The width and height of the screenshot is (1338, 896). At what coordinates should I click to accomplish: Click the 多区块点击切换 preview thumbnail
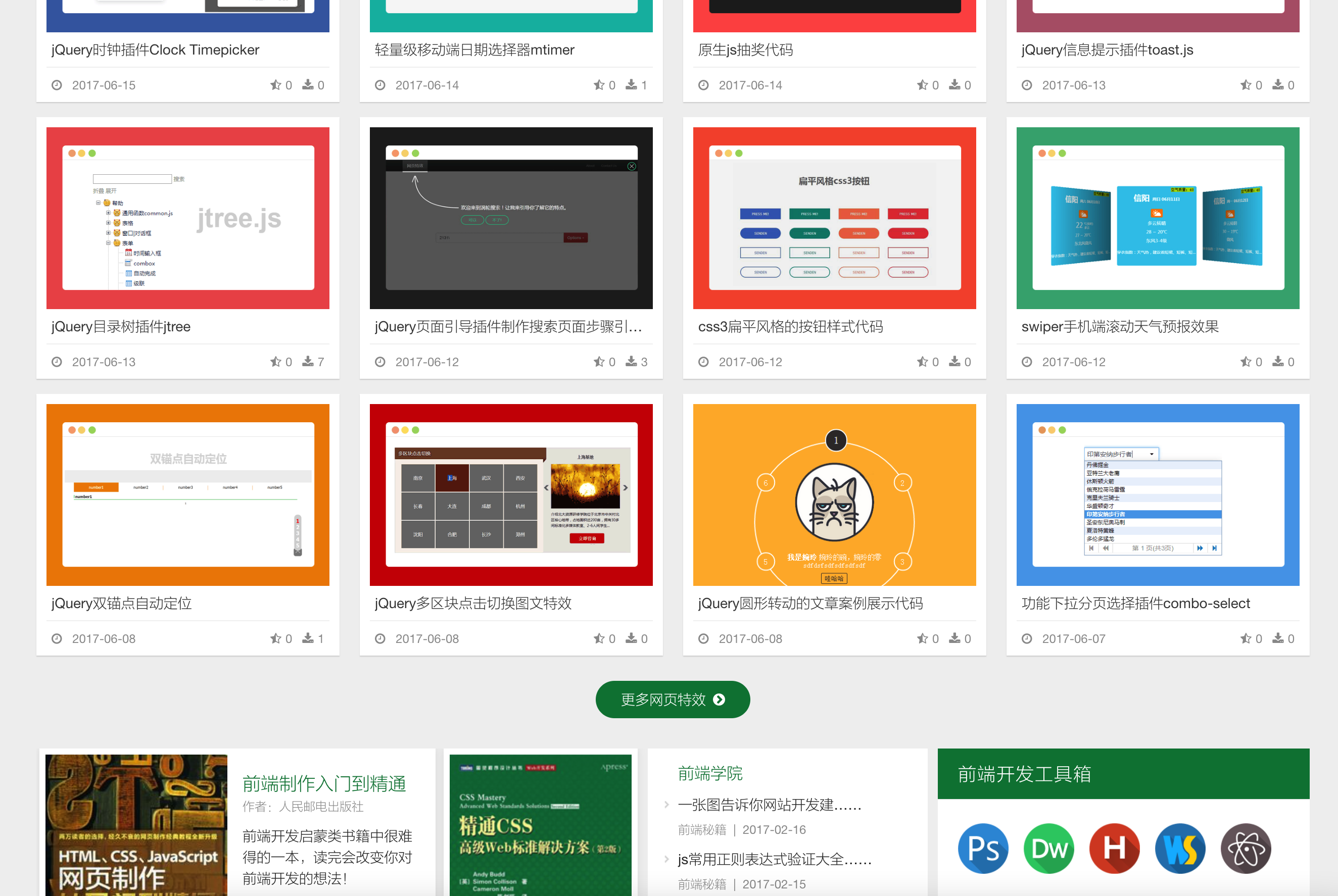click(511, 495)
